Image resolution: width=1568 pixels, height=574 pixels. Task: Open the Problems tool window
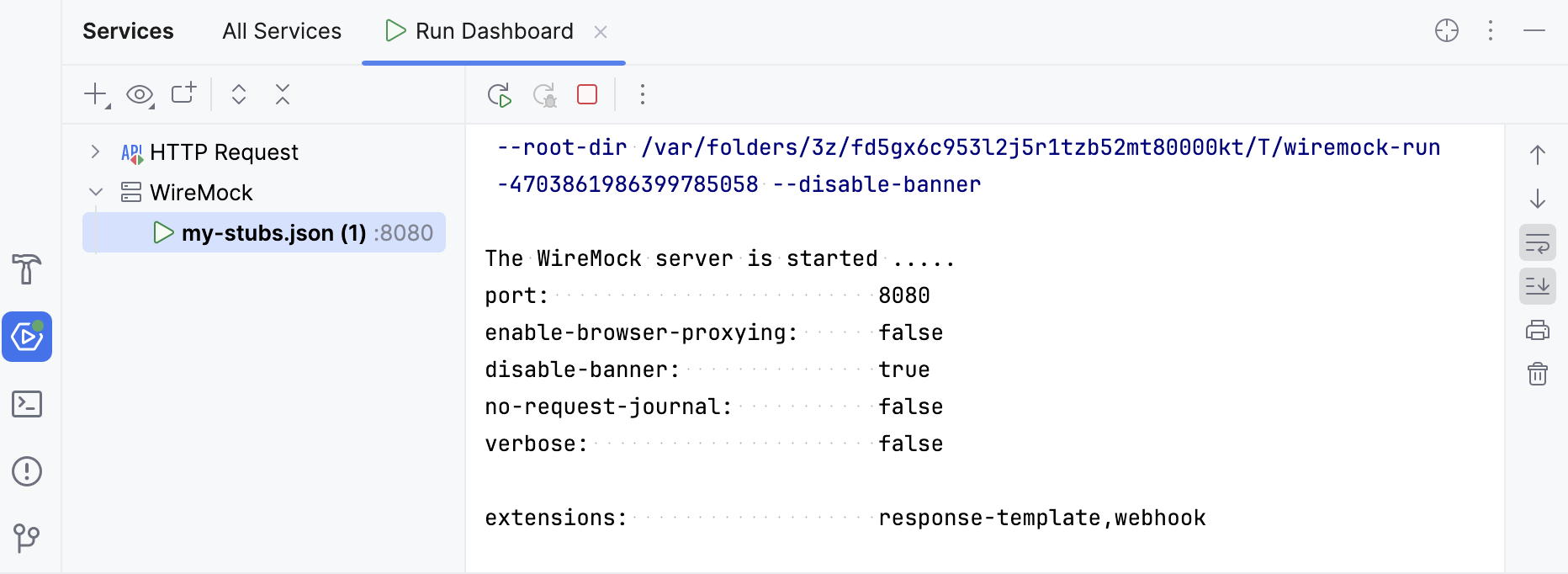27,471
